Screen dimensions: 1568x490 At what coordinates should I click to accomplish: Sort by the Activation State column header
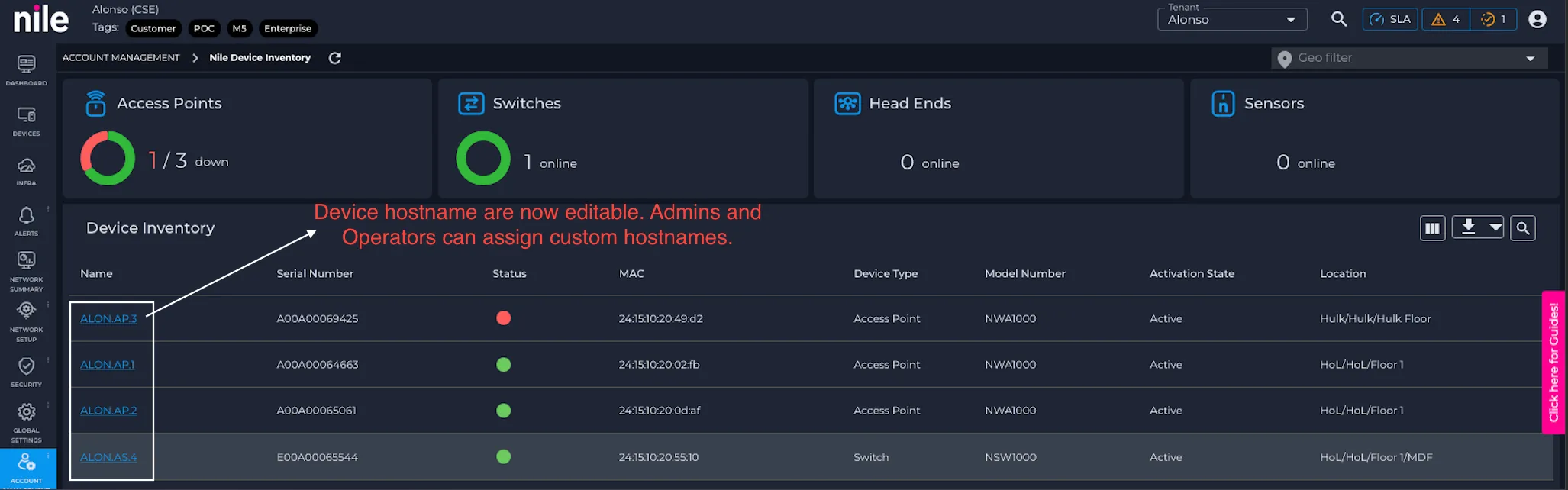coord(1192,274)
